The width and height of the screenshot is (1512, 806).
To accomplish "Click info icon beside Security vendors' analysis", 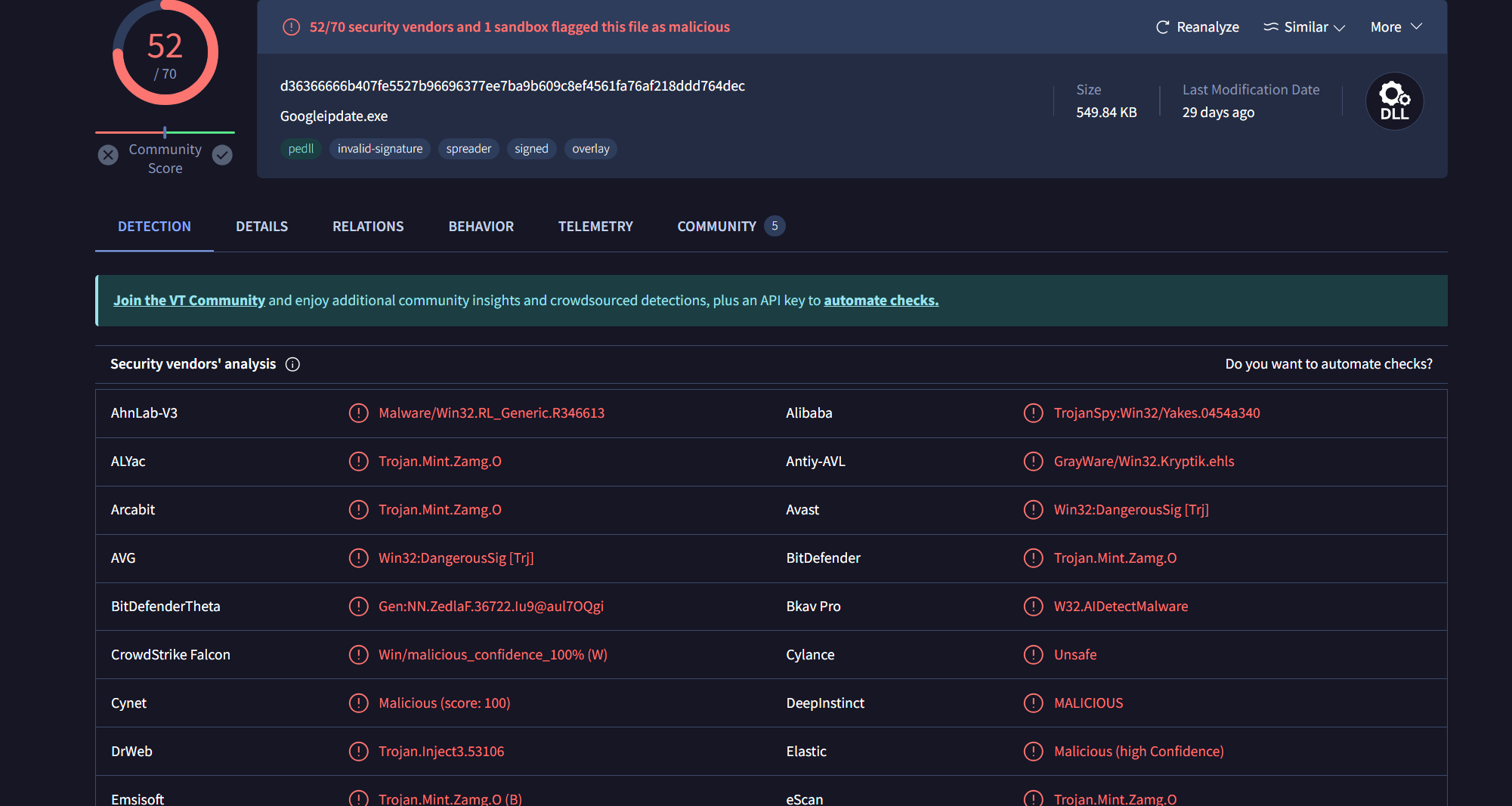I will (292, 364).
